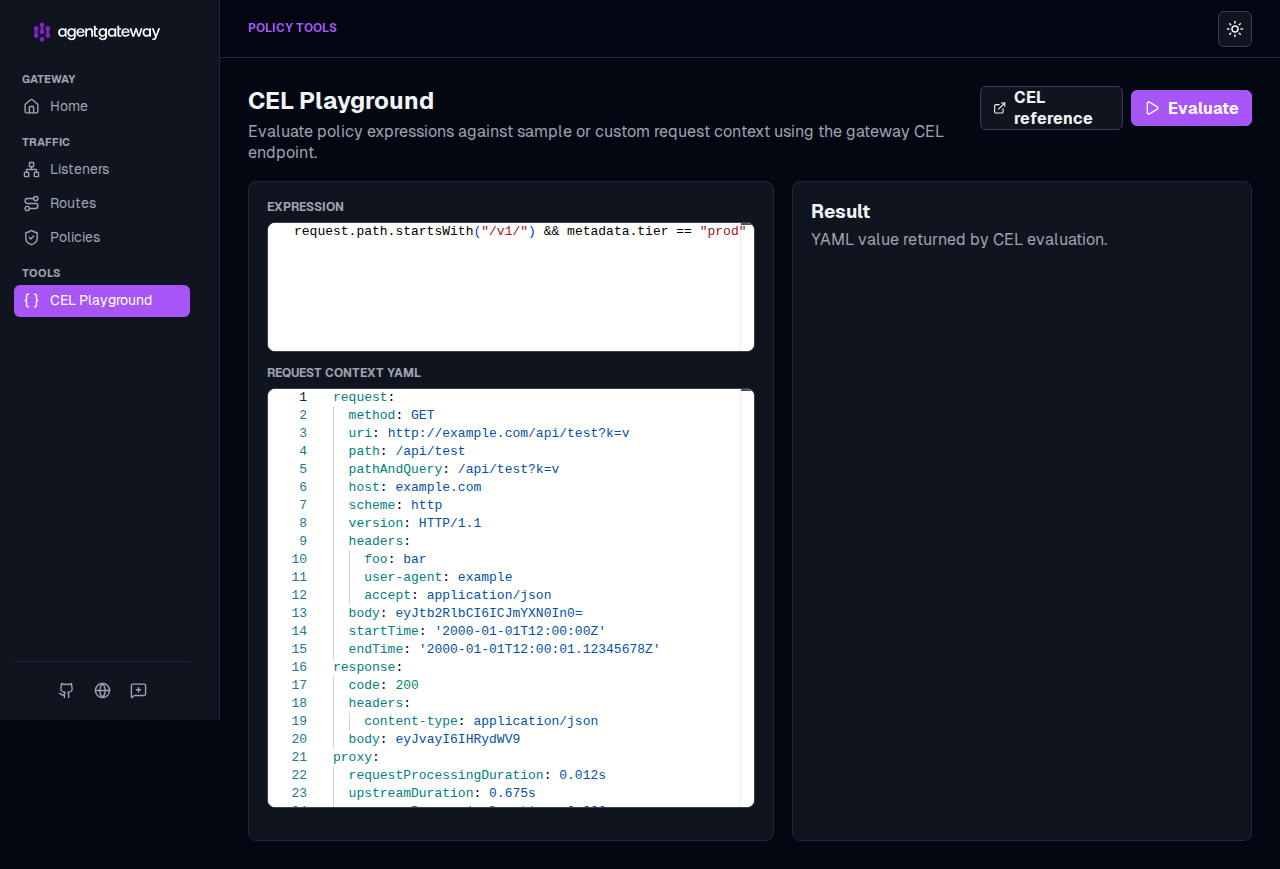Click the Result panel heading
This screenshot has height=869, width=1280.
point(841,211)
